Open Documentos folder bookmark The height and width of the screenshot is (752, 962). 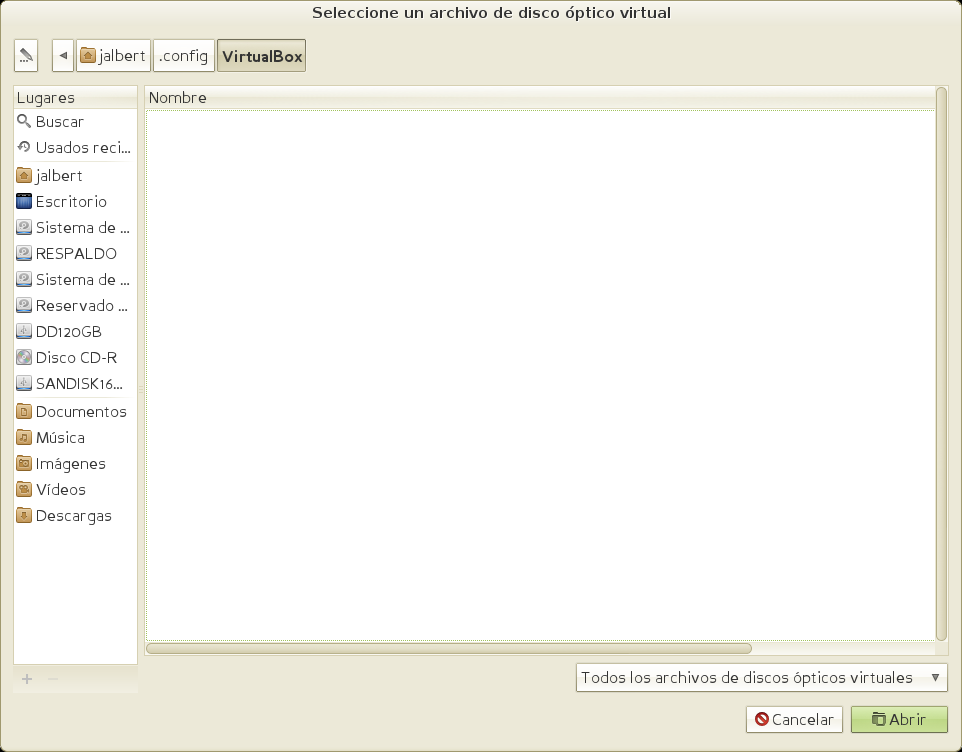click(81, 412)
